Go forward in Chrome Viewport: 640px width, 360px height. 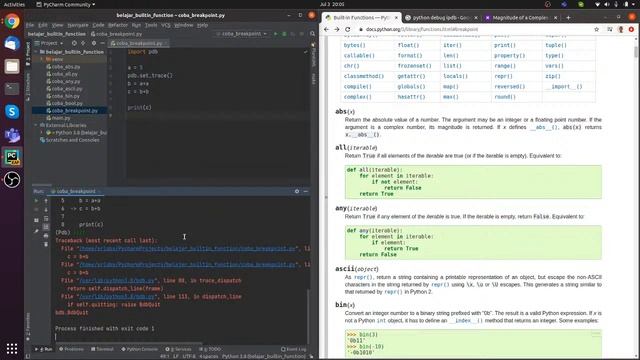pyautogui.click(x=337, y=29)
